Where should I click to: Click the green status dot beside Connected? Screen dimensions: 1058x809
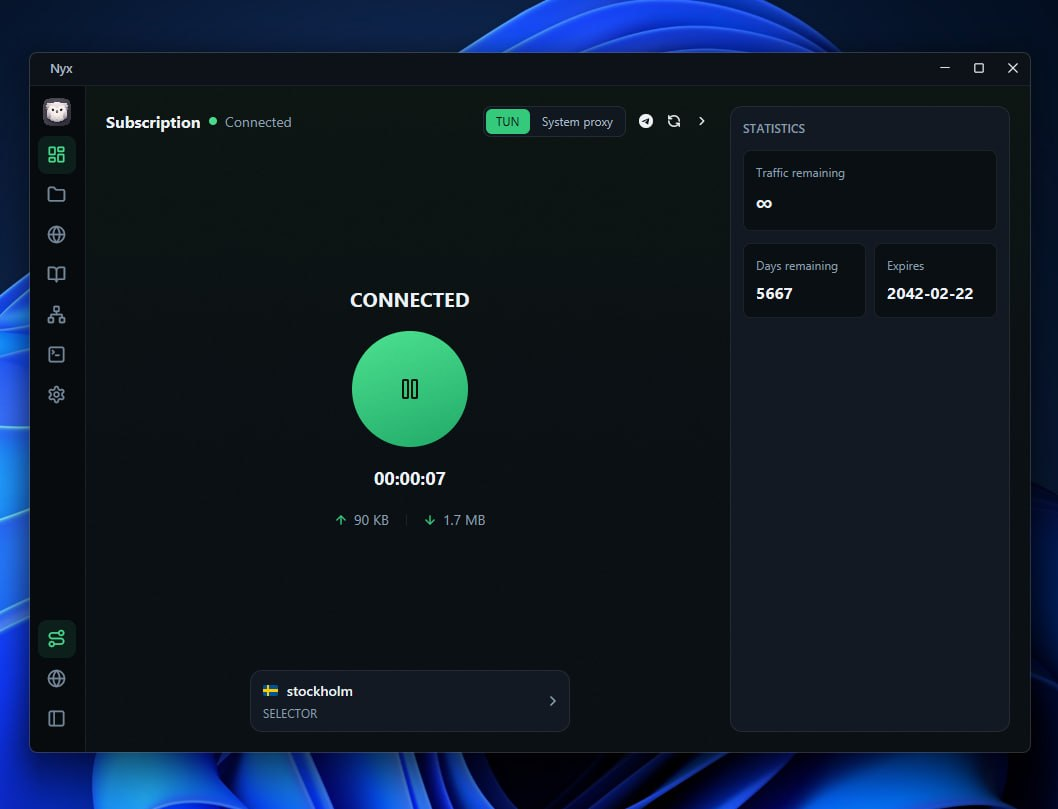point(213,121)
